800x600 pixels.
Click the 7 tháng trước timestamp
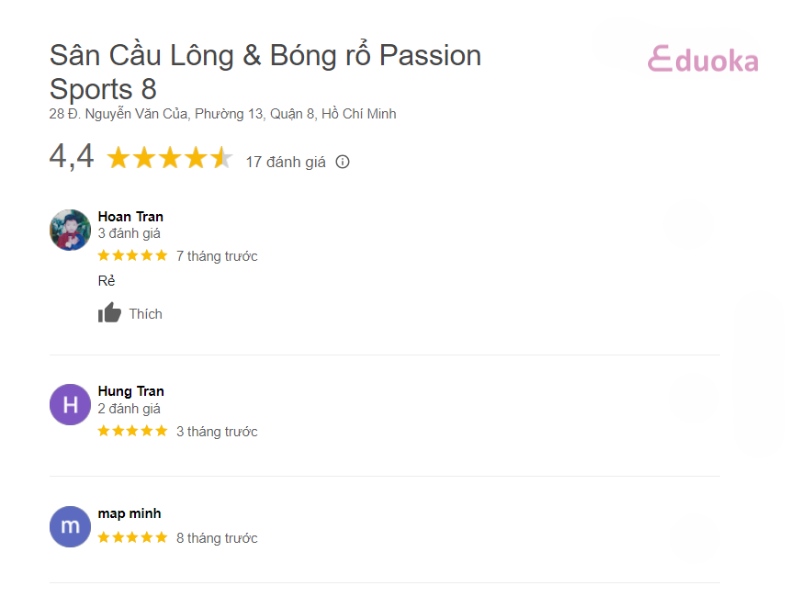pos(217,256)
